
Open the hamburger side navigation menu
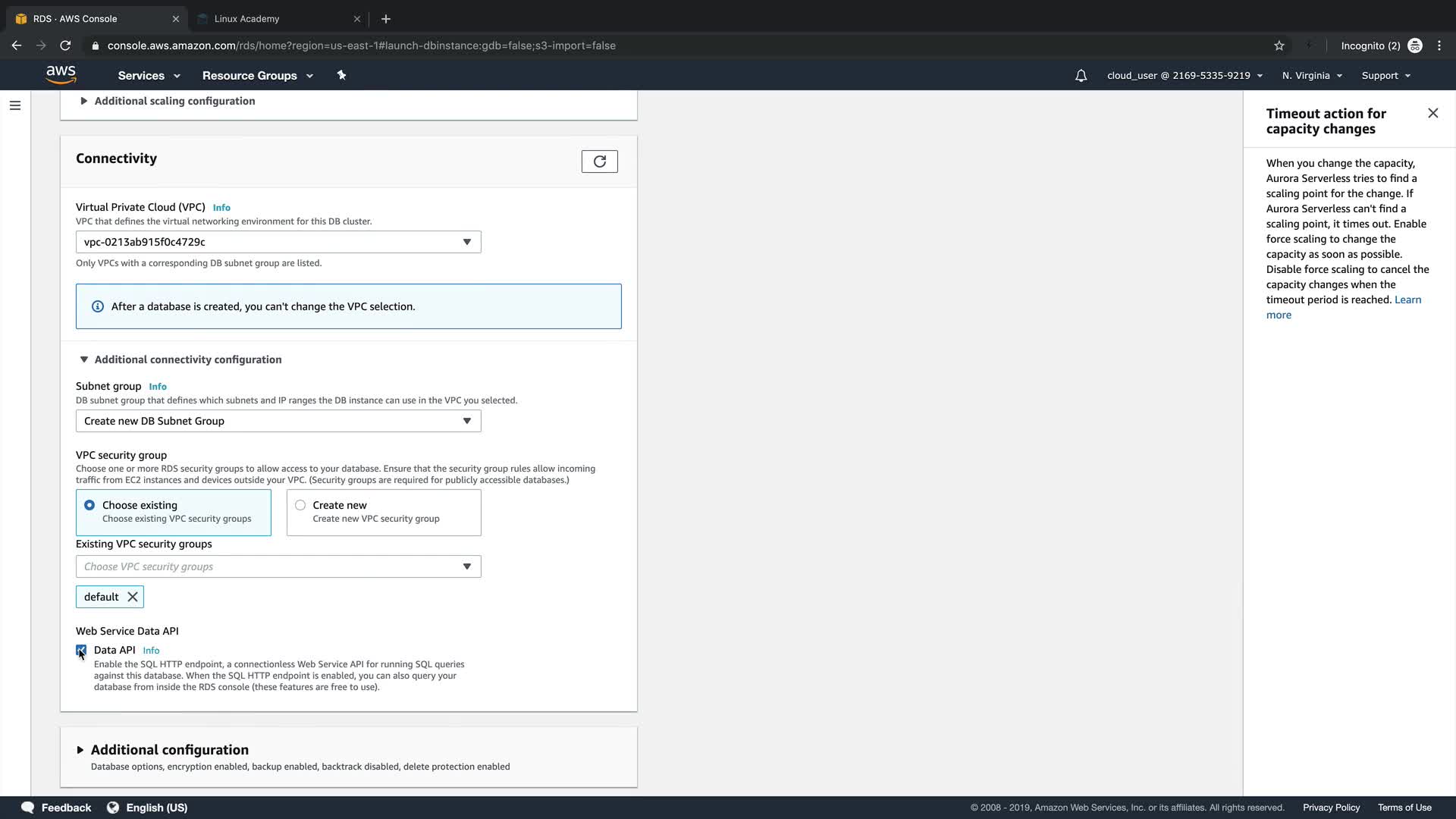[x=15, y=105]
